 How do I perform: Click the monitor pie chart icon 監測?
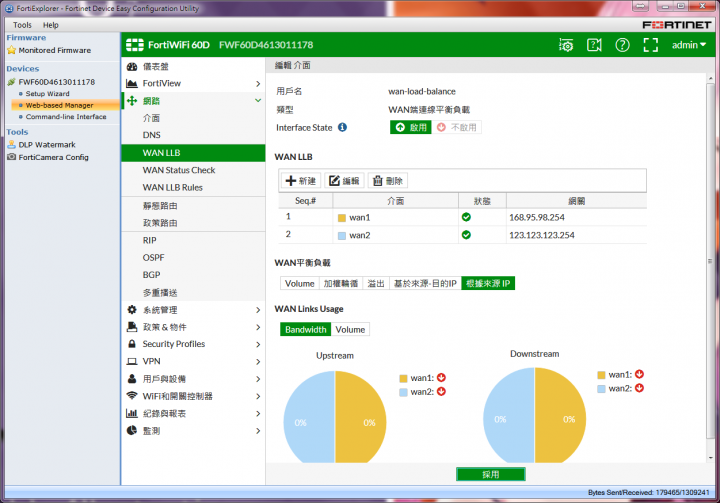pos(132,430)
